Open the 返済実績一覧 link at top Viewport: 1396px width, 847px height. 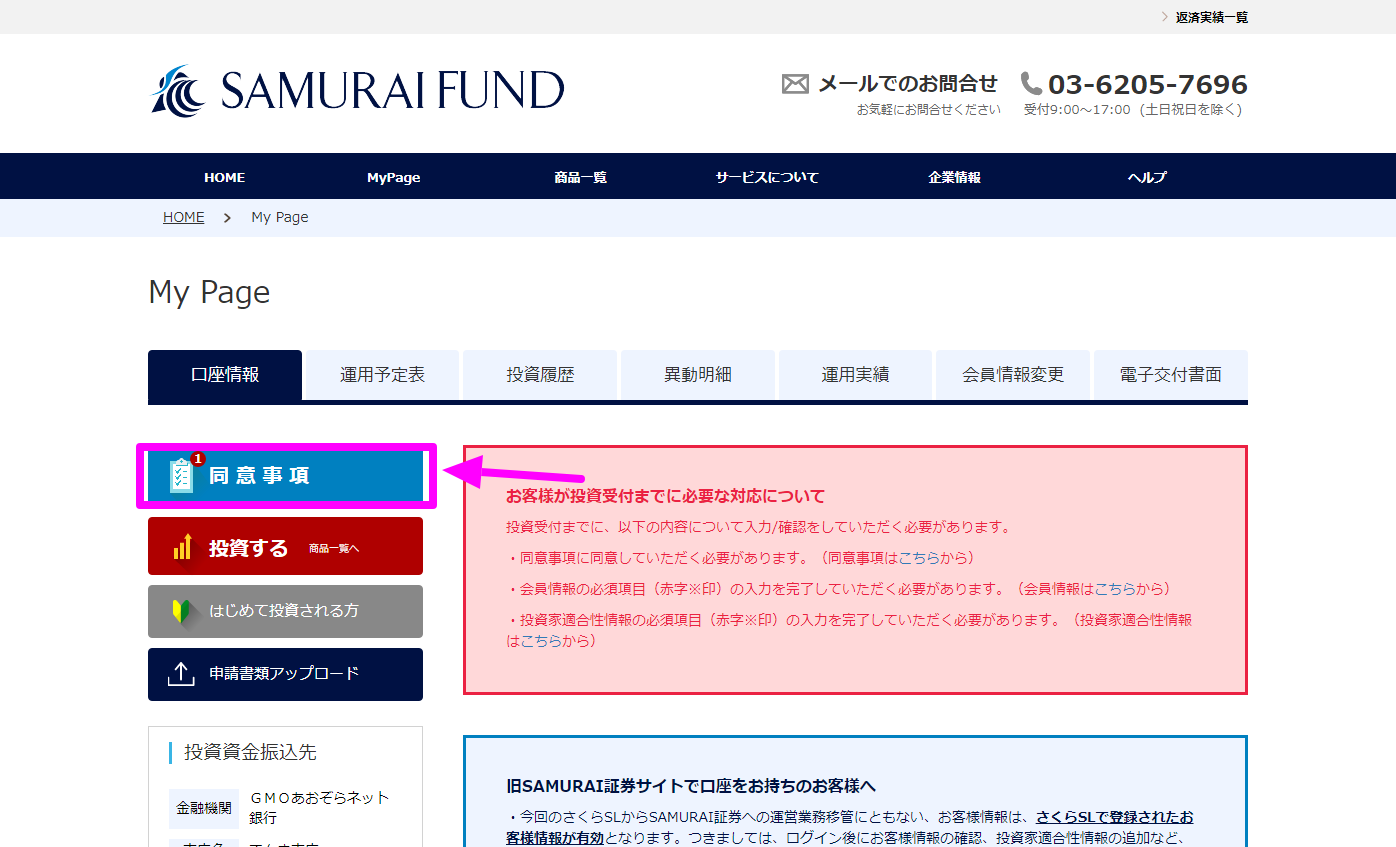point(1211,17)
